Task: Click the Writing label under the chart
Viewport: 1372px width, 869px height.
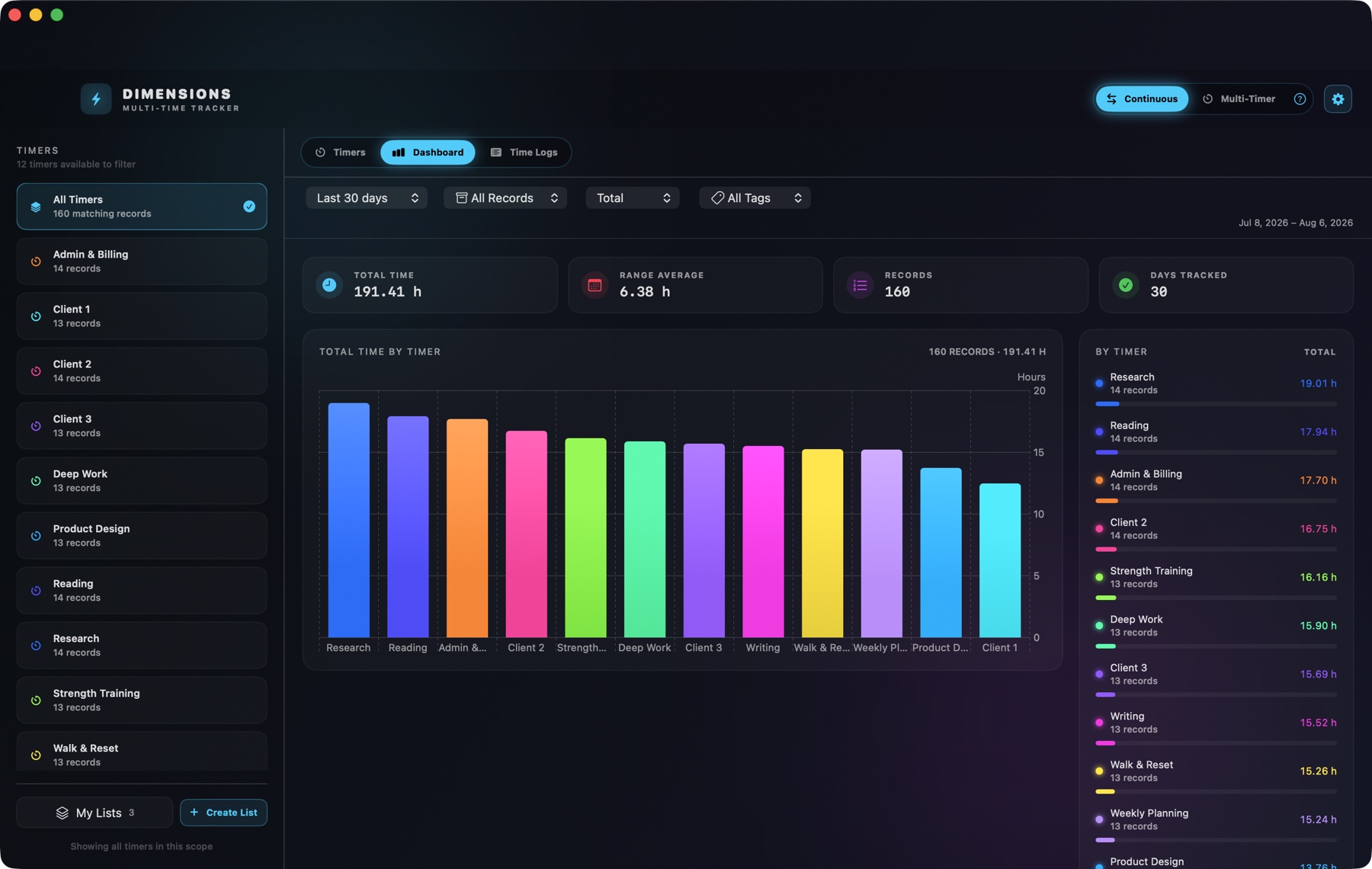Action: [x=763, y=648]
